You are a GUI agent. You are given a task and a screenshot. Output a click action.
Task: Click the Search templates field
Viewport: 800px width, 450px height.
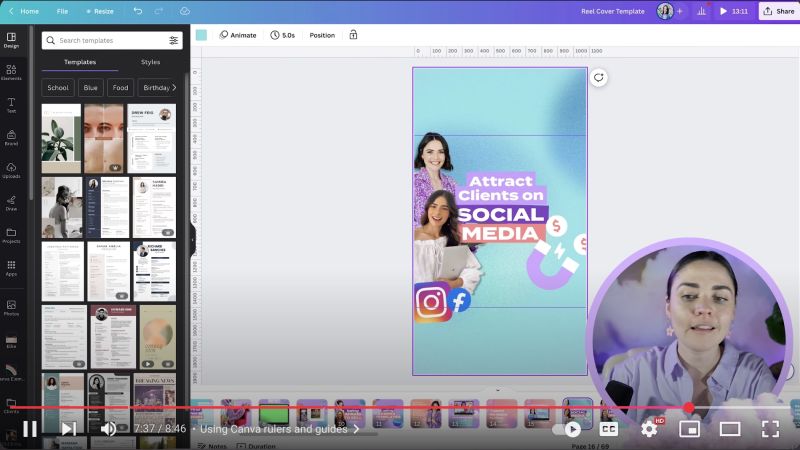tap(112, 40)
